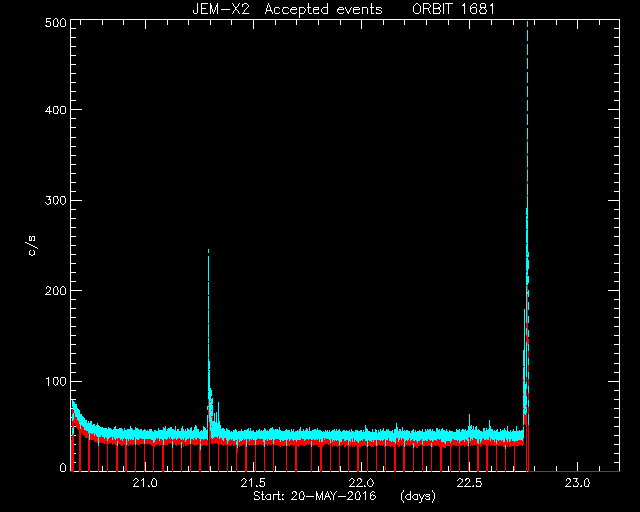Click the 200 y-axis tick label
The width and height of the screenshot is (640, 512).
55,291
